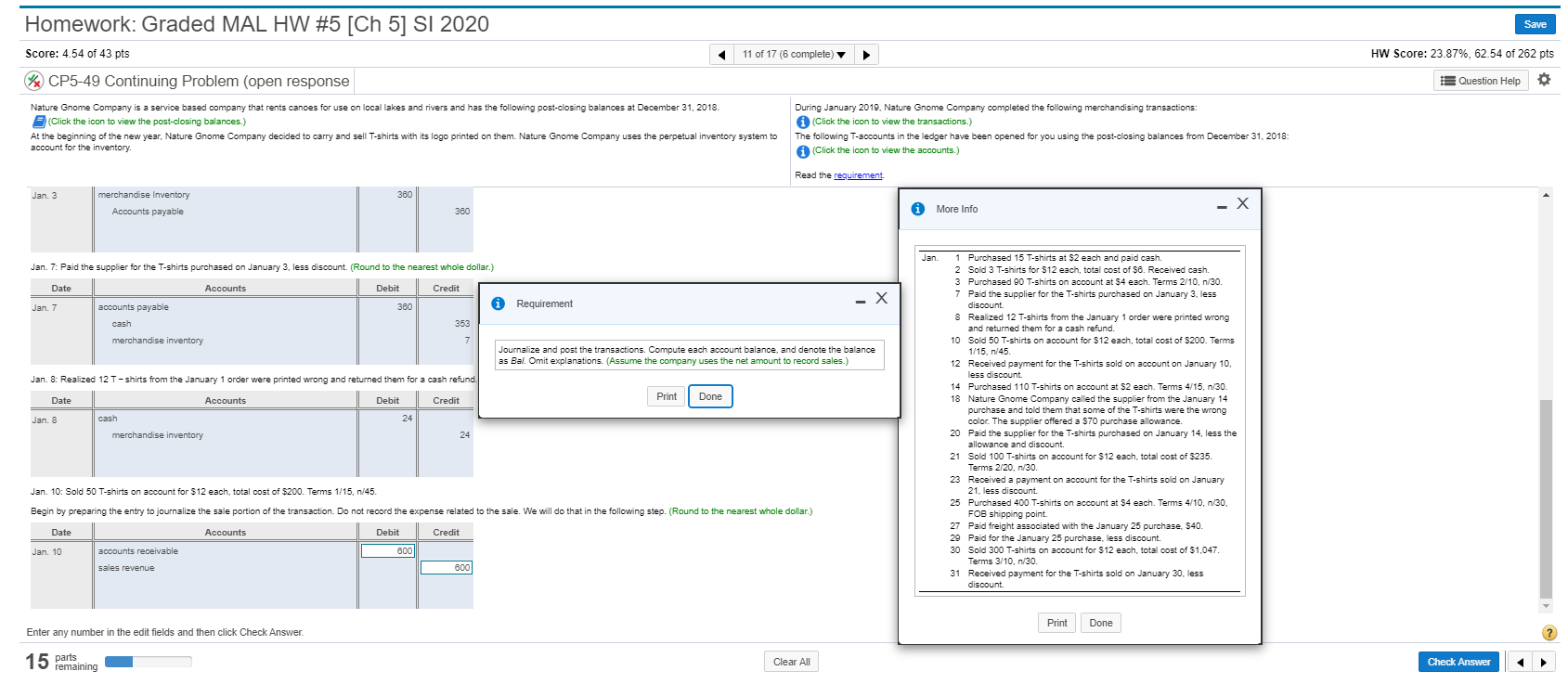Open the question selector dropdown '11 of 17'
1568x684 pixels.
(794, 55)
